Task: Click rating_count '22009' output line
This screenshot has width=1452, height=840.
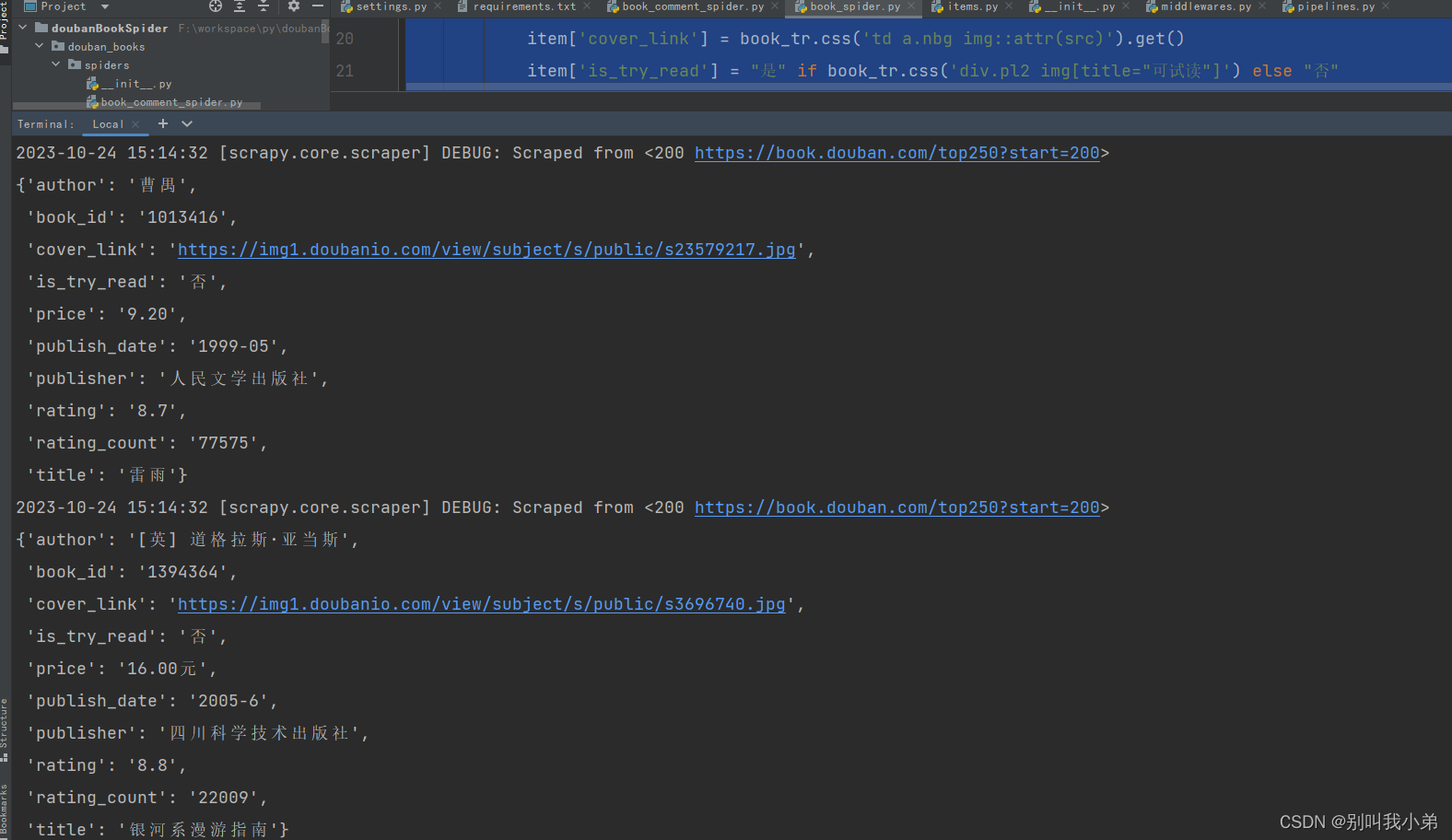Action: click(146, 798)
